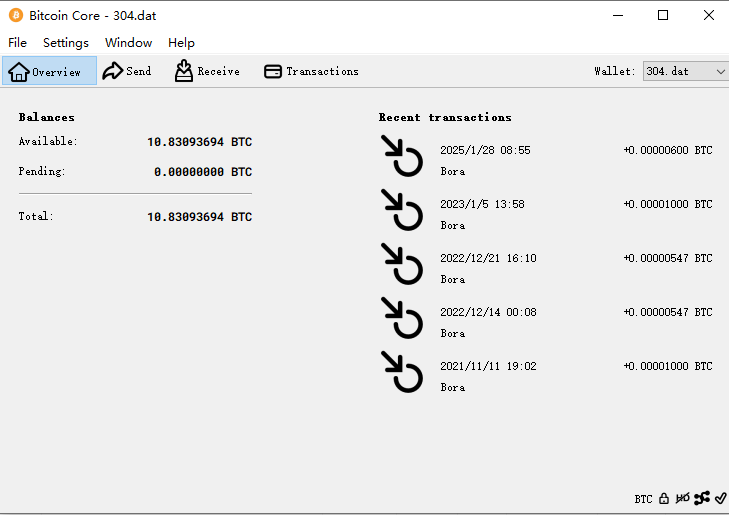
Task: Click the 2022/12/21 16:10 transaction icon
Action: coord(403,264)
